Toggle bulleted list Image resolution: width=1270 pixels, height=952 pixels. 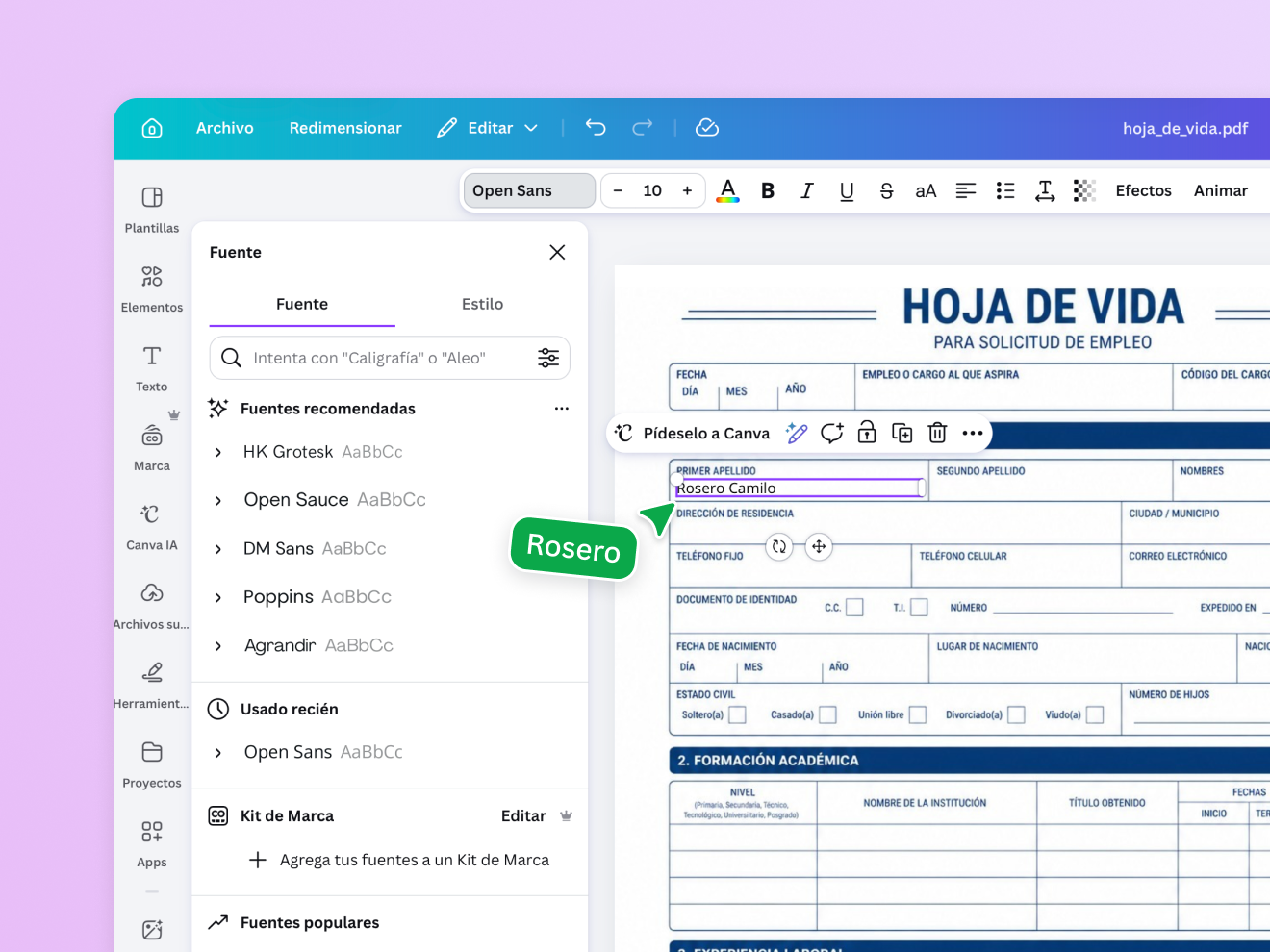pos(1005,190)
